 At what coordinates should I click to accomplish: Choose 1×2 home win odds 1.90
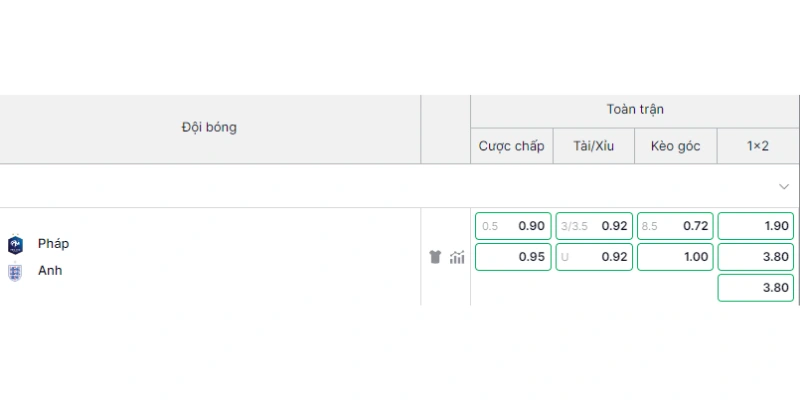tap(756, 226)
